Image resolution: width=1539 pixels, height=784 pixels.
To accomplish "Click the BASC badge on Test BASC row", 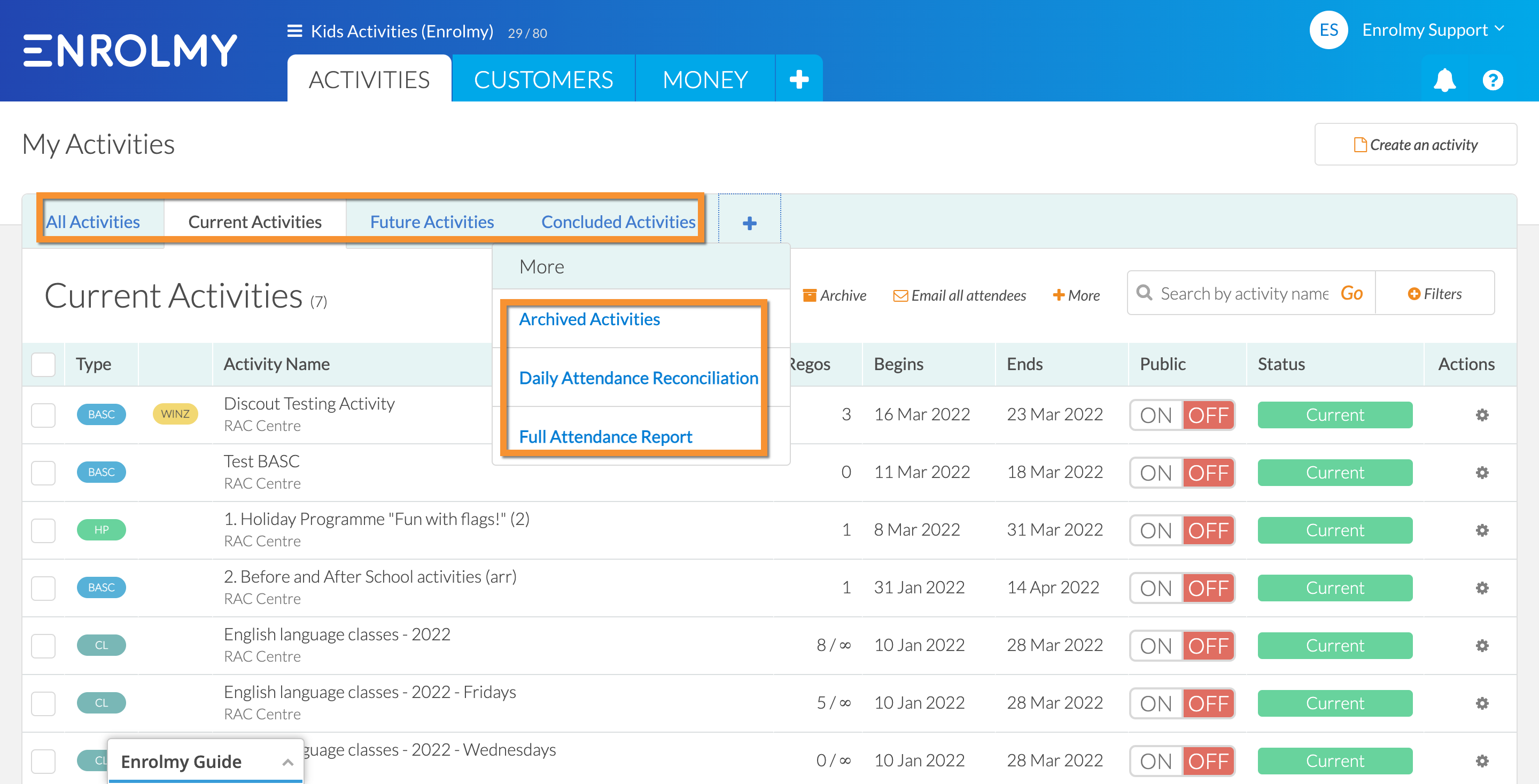I will click(x=101, y=472).
